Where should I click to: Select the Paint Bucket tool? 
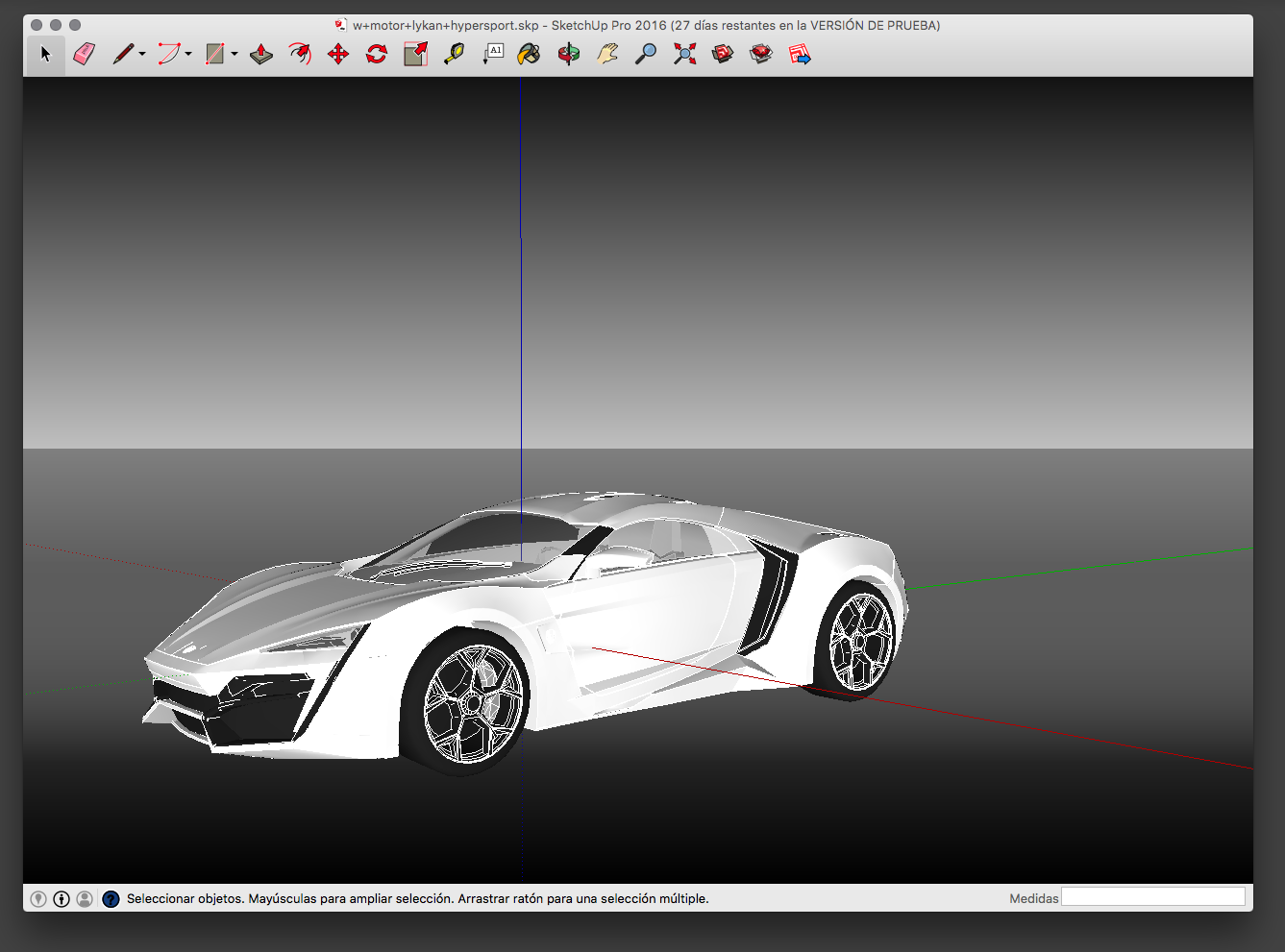pos(529,55)
